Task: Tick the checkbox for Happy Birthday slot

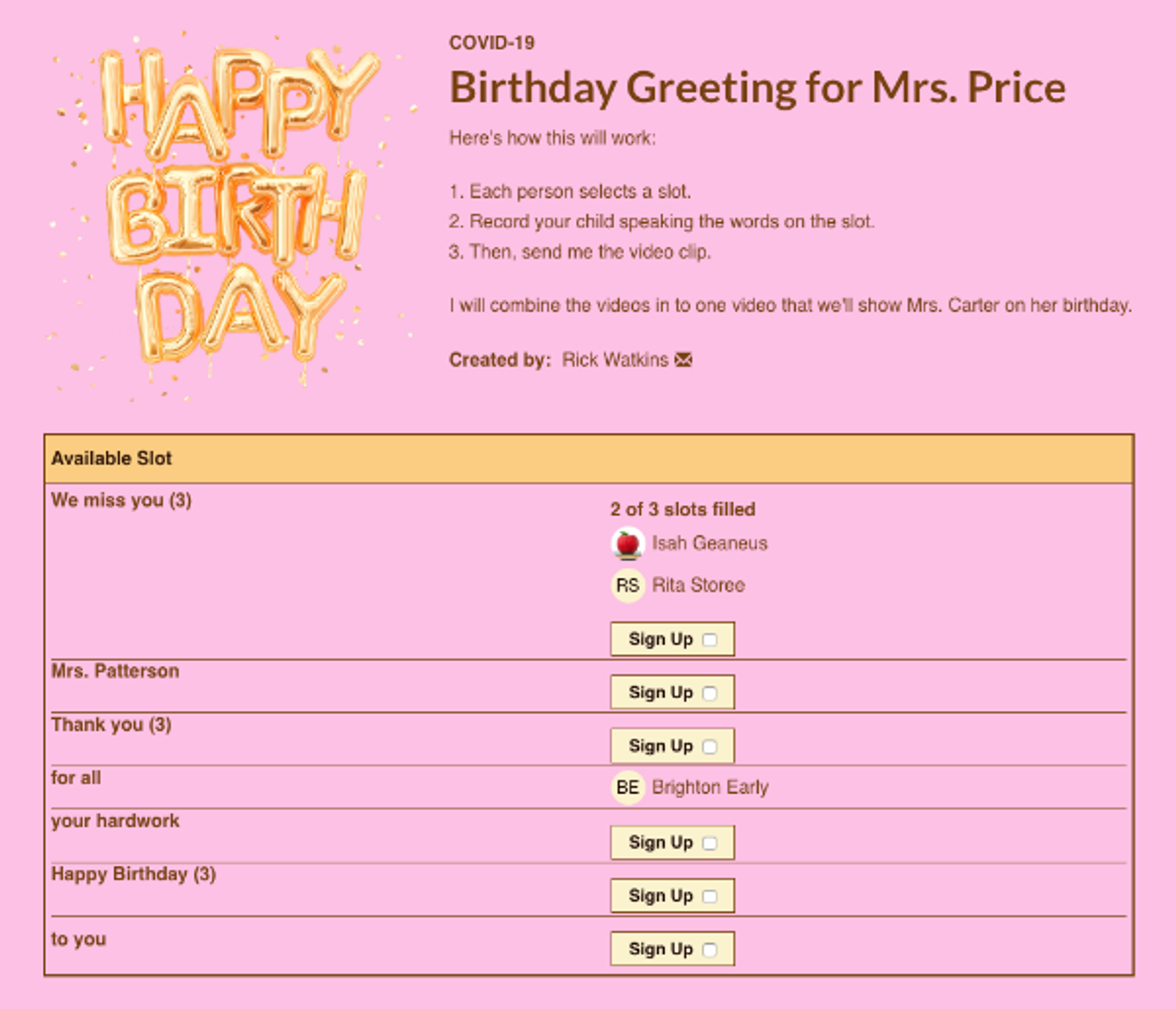Action: [x=709, y=896]
